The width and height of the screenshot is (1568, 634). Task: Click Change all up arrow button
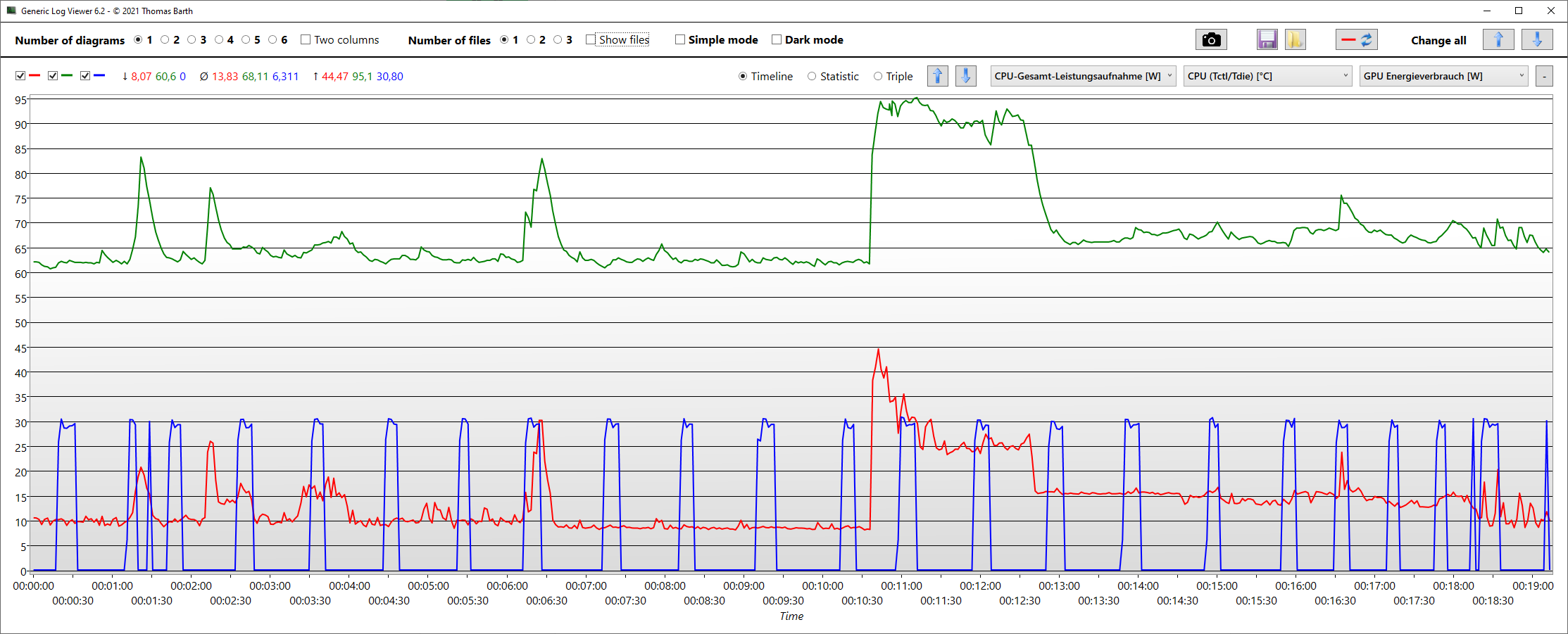click(x=1498, y=39)
